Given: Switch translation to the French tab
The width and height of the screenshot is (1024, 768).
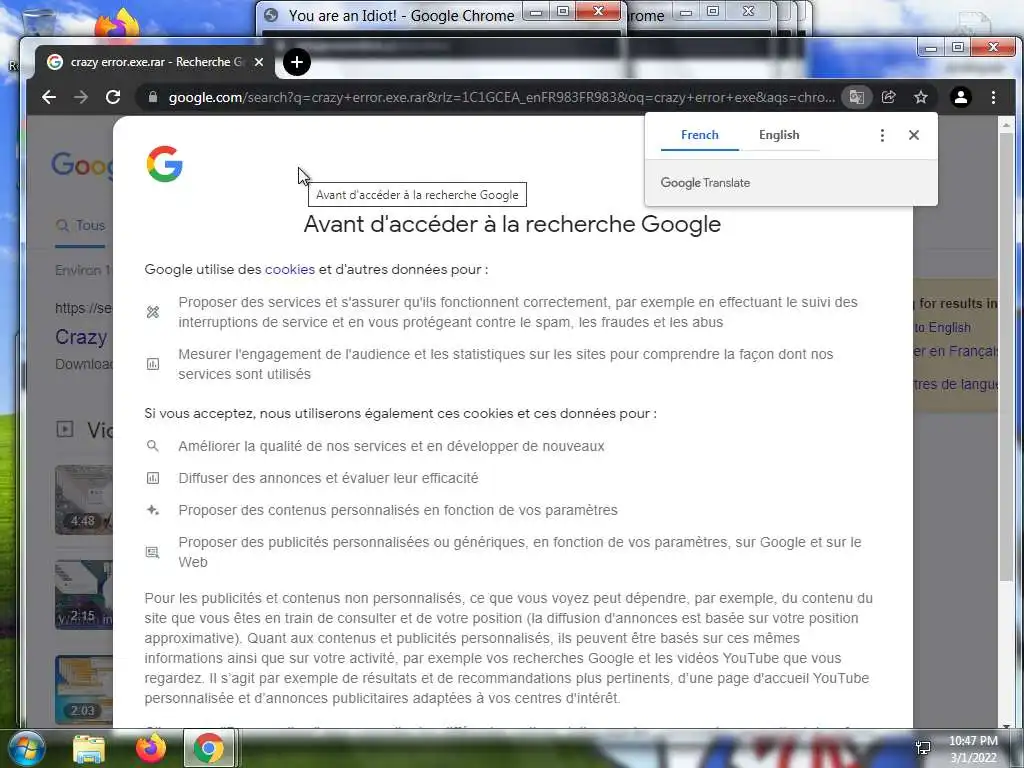Looking at the screenshot, I should pos(699,135).
